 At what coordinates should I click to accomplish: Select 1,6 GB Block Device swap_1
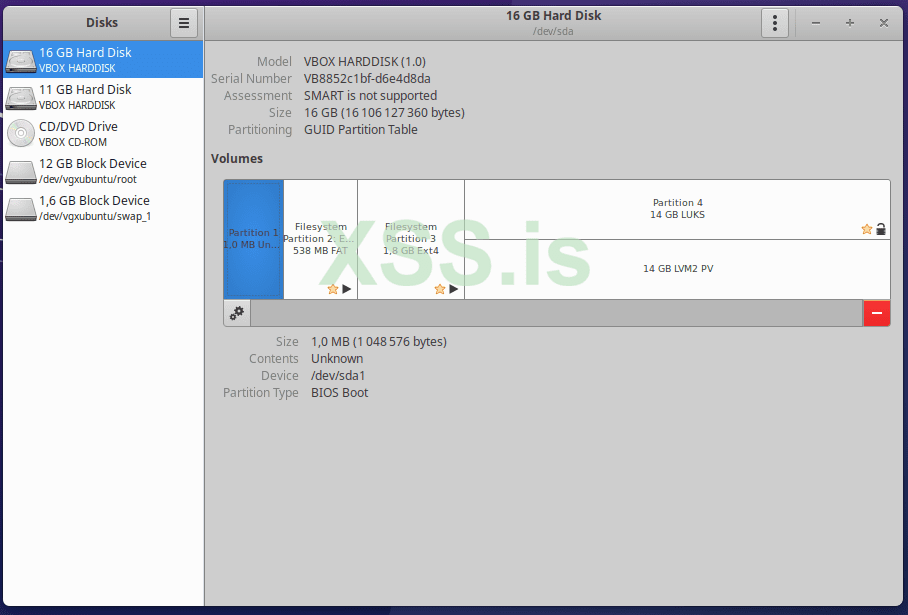(x=103, y=207)
